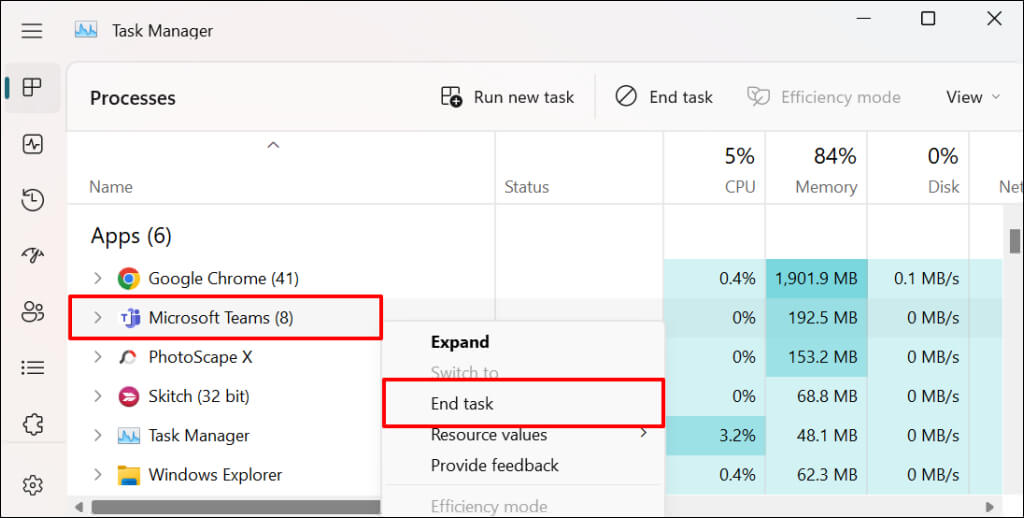Open the View dropdown
1024x518 pixels.
pyautogui.click(x=972, y=97)
